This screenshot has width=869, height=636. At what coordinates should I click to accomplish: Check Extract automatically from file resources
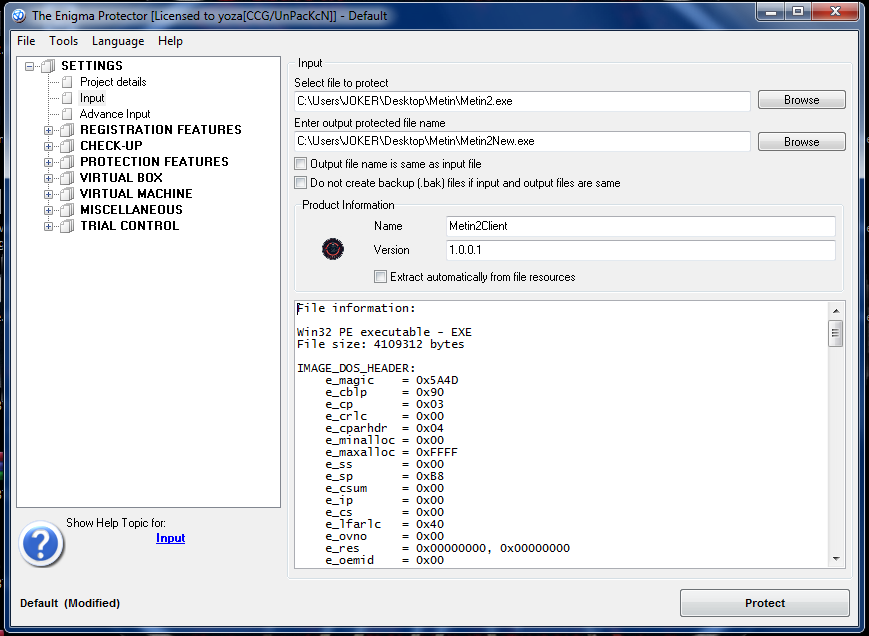380,276
